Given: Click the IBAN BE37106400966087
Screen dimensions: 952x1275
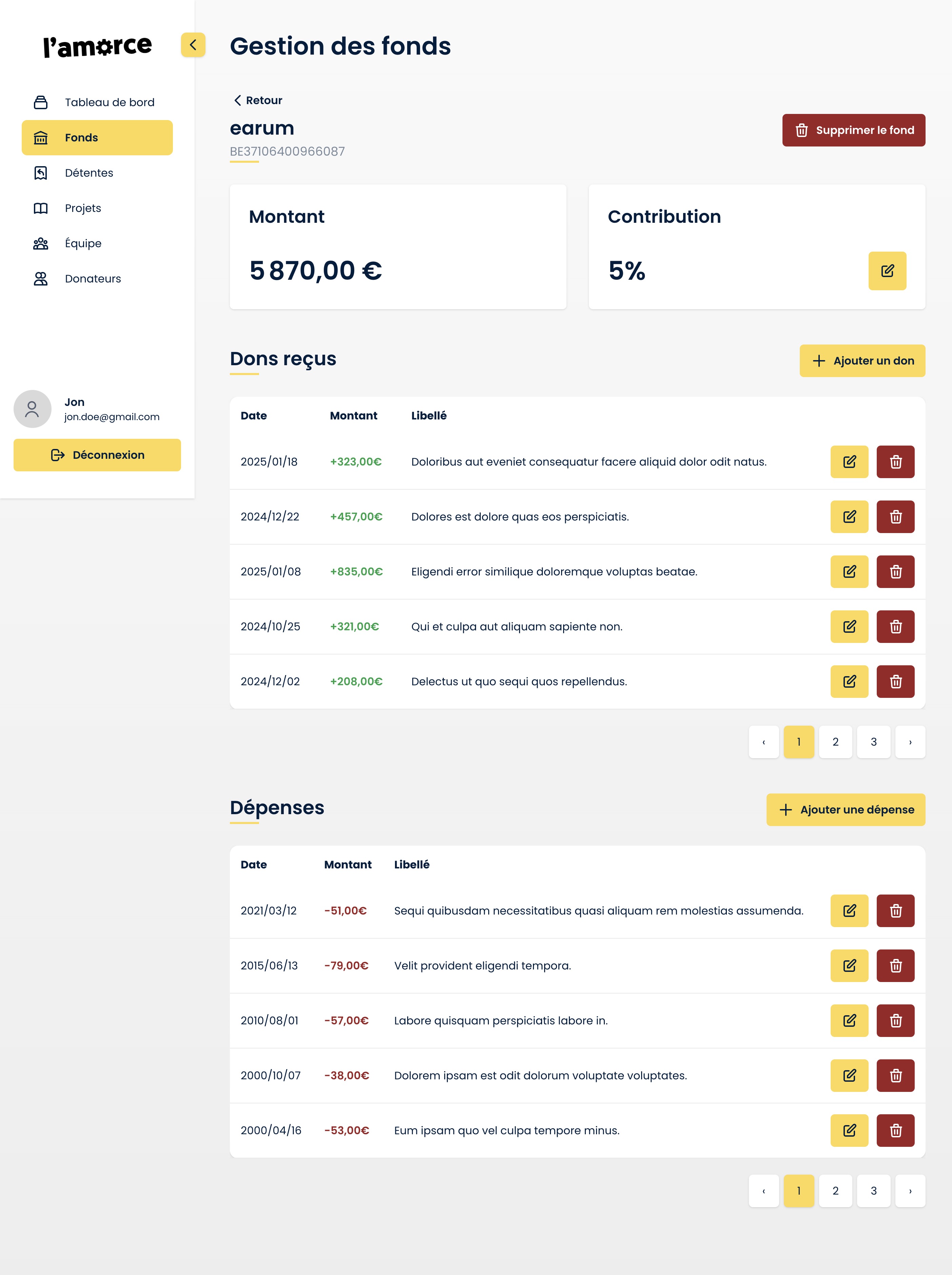Looking at the screenshot, I should (287, 152).
